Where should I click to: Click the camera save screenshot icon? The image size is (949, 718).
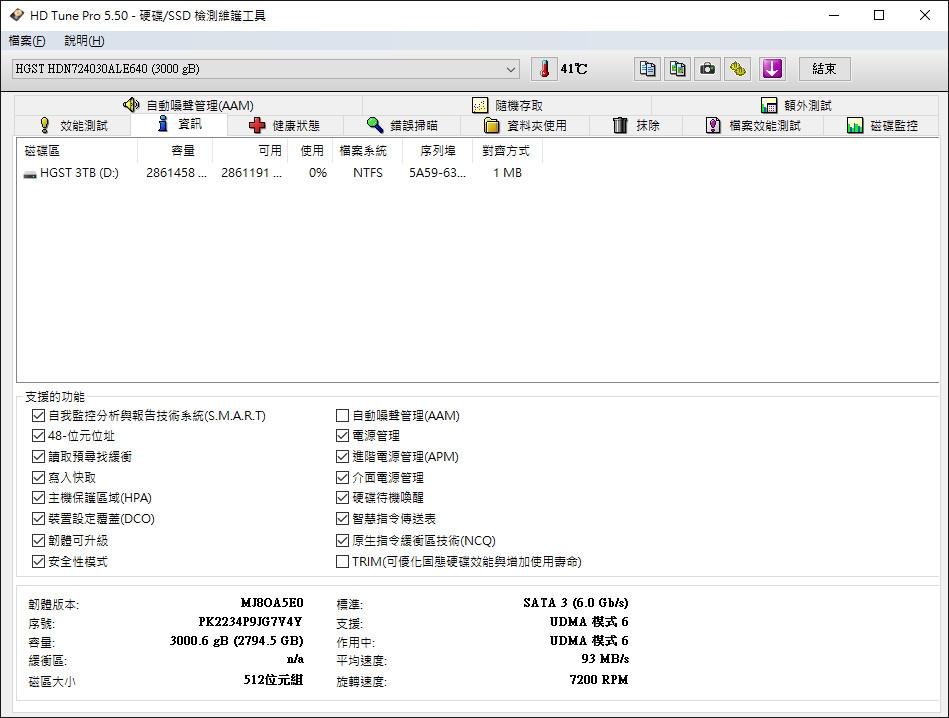point(707,69)
